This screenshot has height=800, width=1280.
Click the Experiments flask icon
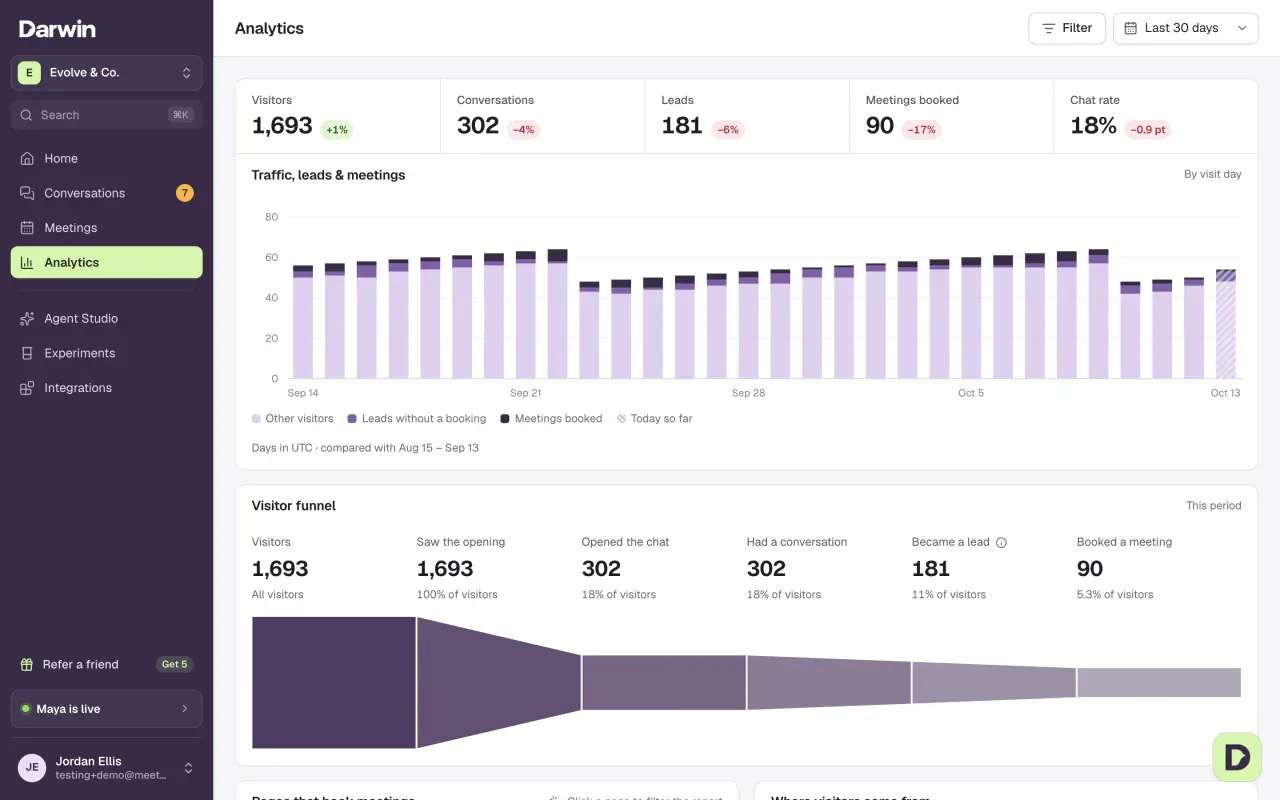pos(27,353)
